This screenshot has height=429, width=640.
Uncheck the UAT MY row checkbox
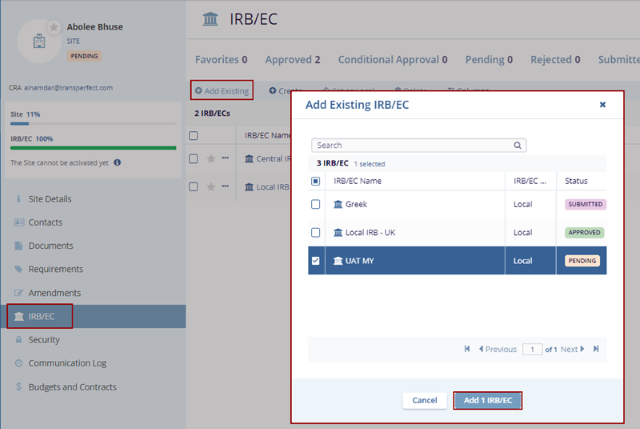coord(316,261)
